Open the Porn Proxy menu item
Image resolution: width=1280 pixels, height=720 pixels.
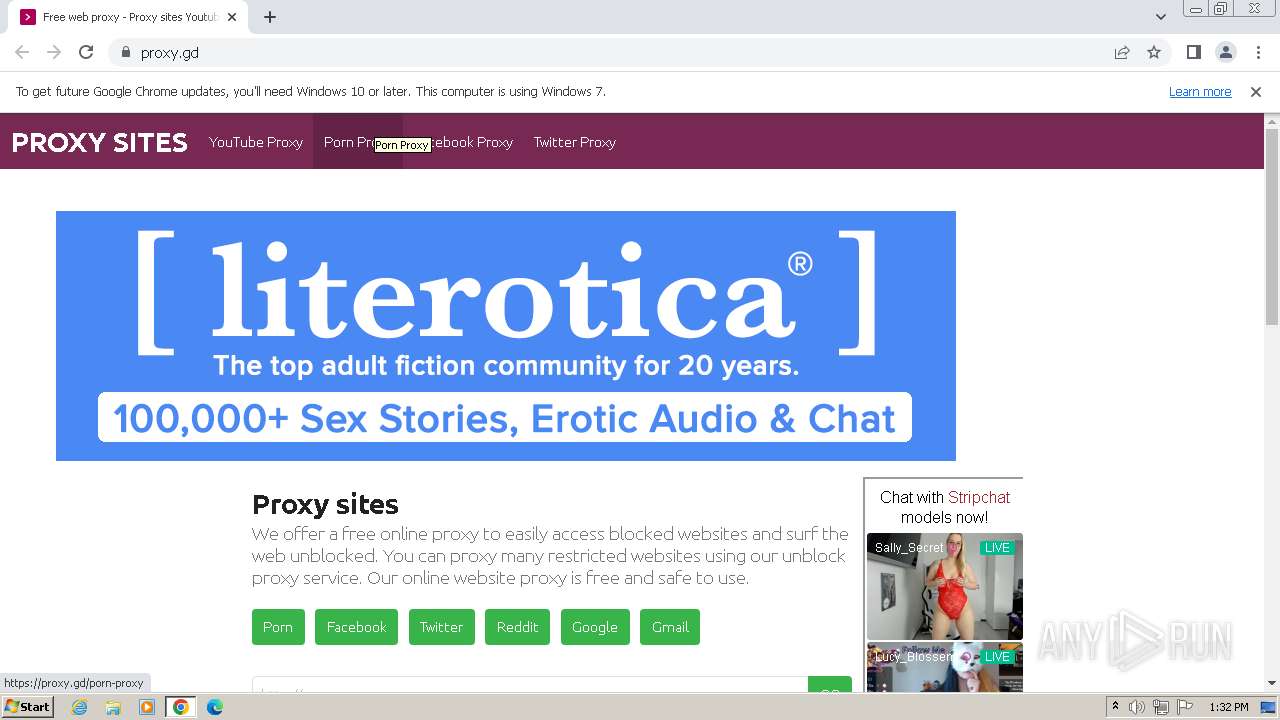coord(357,142)
